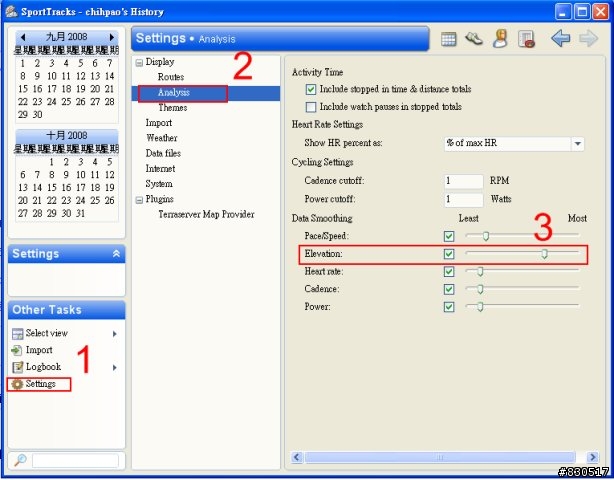Screen dimensions: 614x480
Task: Toggle Power smoothing checkbox
Action: [x=449, y=307]
